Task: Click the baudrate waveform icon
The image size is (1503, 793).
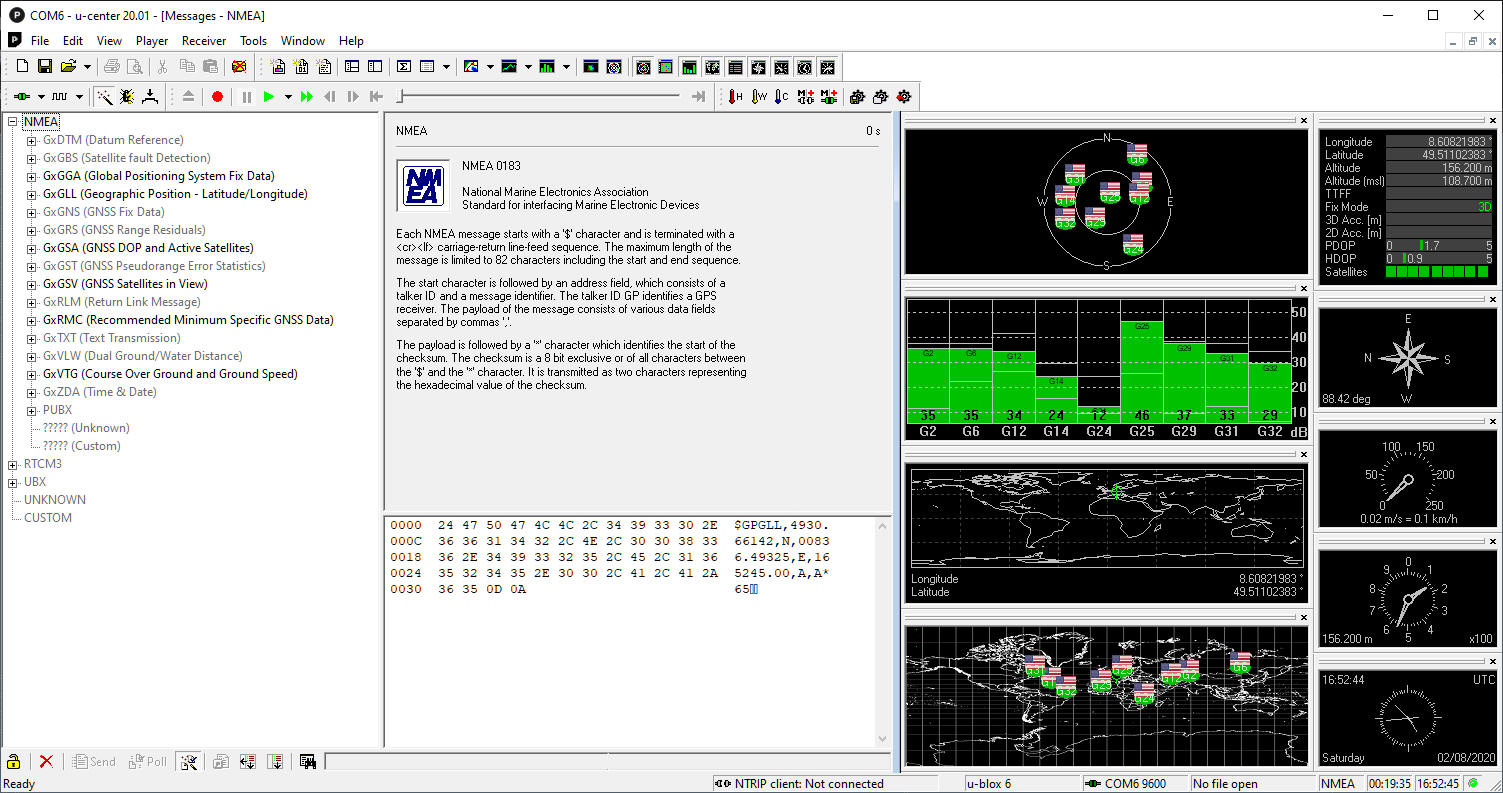Action: [x=60, y=97]
